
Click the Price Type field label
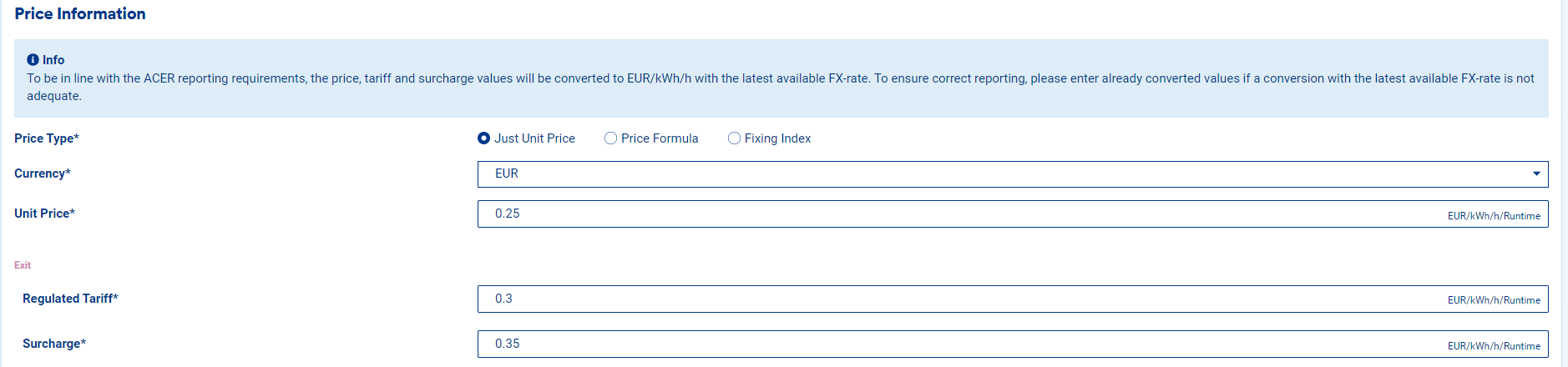pyautogui.click(x=47, y=138)
